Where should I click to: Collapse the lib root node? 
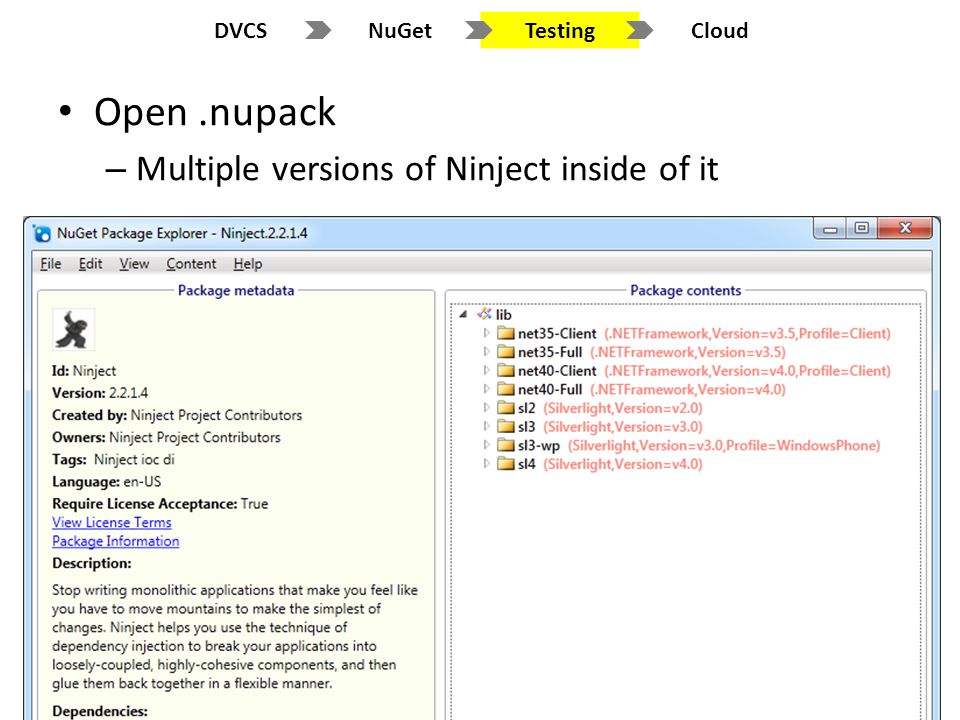click(x=463, y=315)
